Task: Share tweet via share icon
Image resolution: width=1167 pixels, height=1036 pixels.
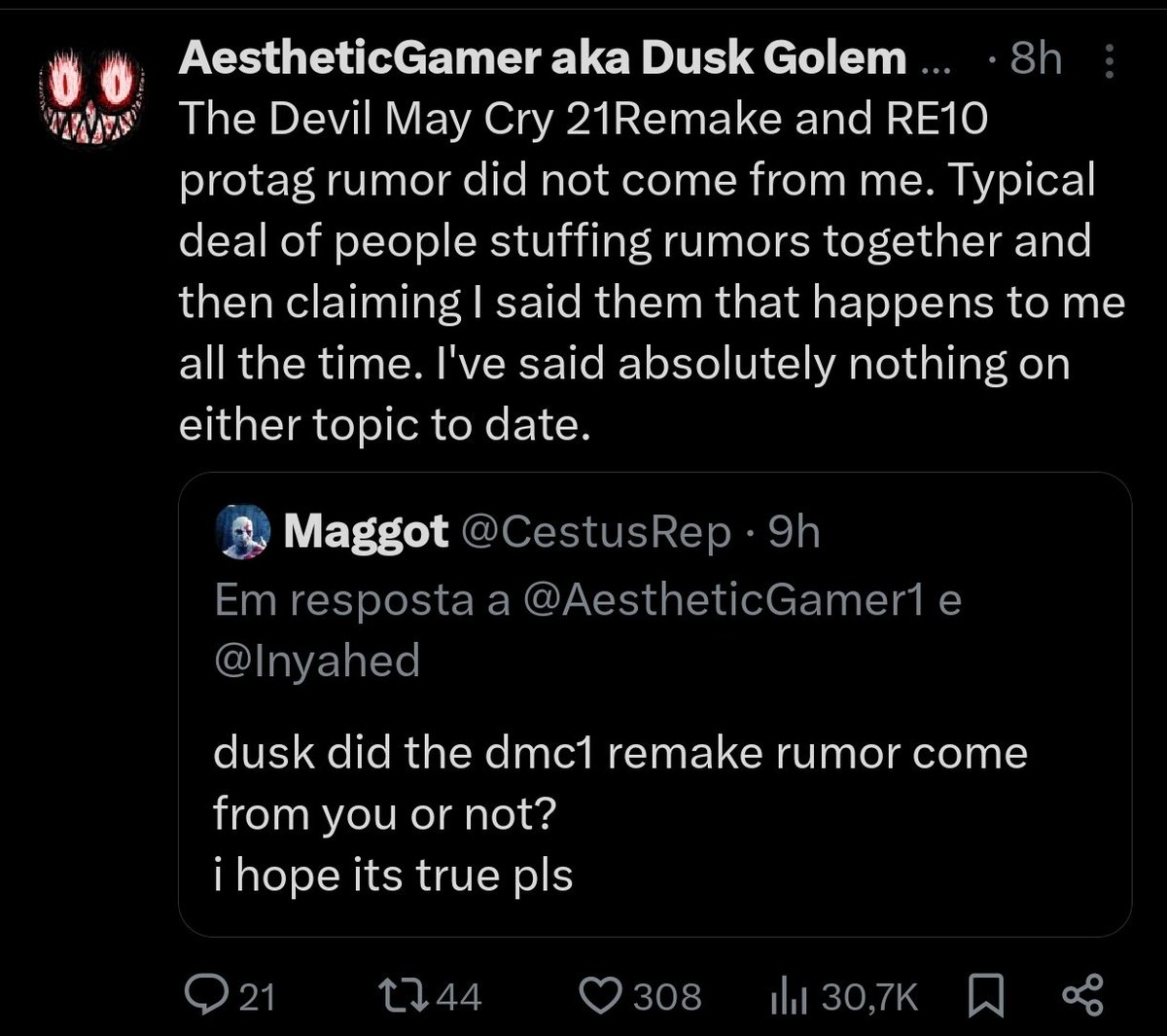Action: point(1083,995)
